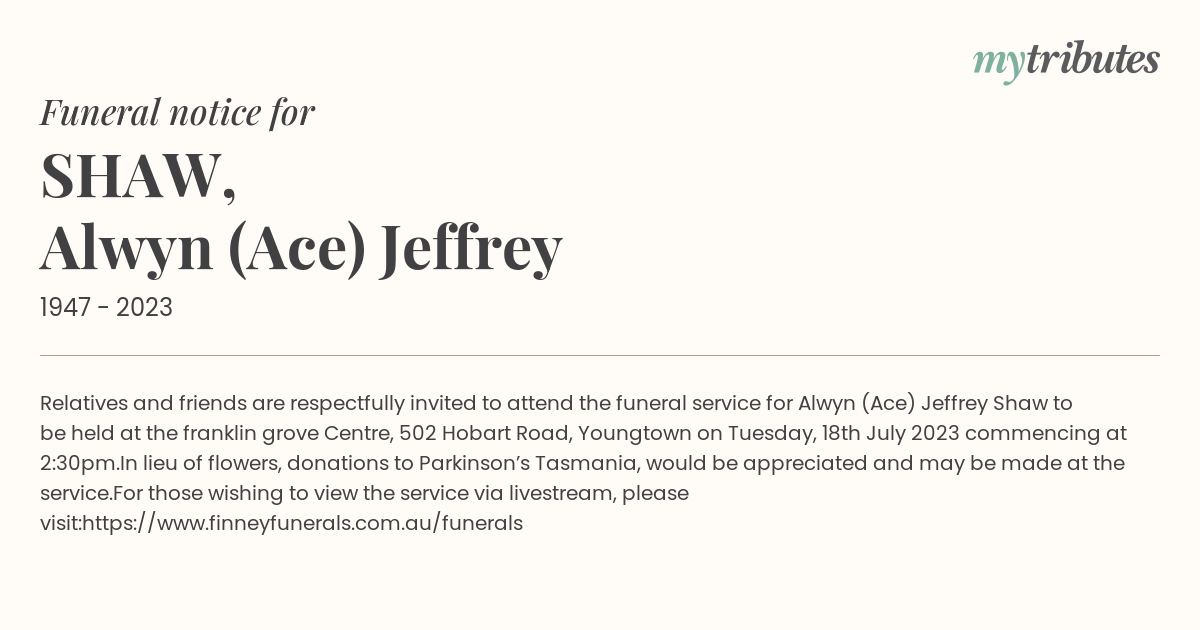Click the years 1947 - 2023
This screenshot has height=630, width=1200.
tap(106, 308)
